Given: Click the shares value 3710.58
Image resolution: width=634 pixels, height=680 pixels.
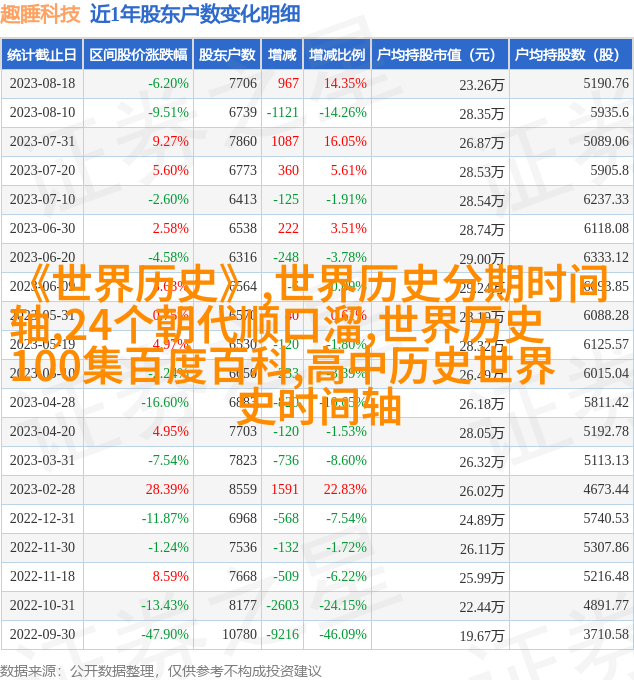Looking at the screenshot, I should [x=606, y=634].
